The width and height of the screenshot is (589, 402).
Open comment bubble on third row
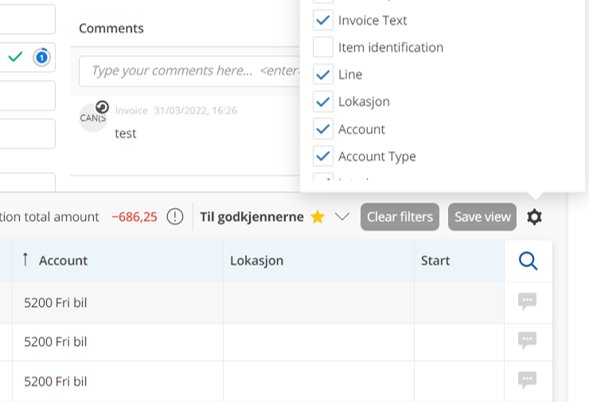527,380
